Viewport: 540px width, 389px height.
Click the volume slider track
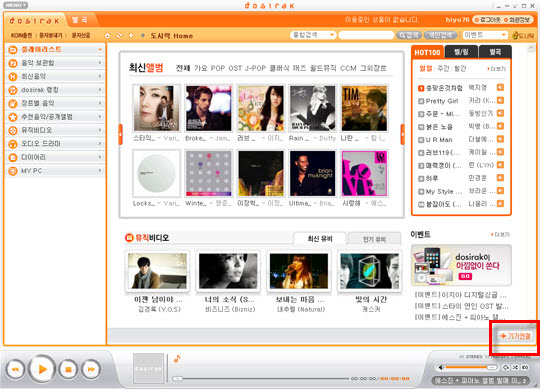(x=471, y=368)
